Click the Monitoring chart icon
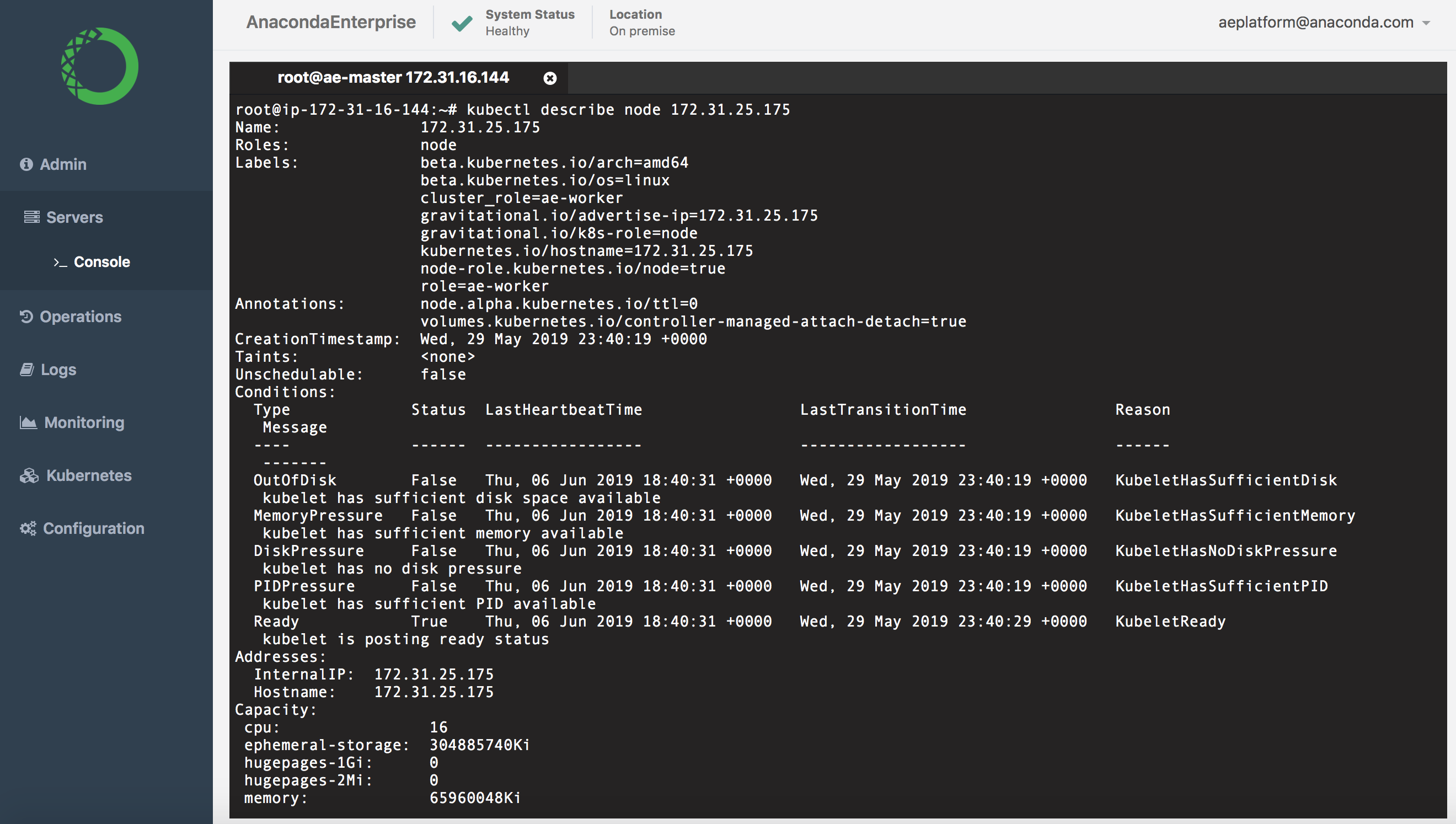 tap(28, 422)
